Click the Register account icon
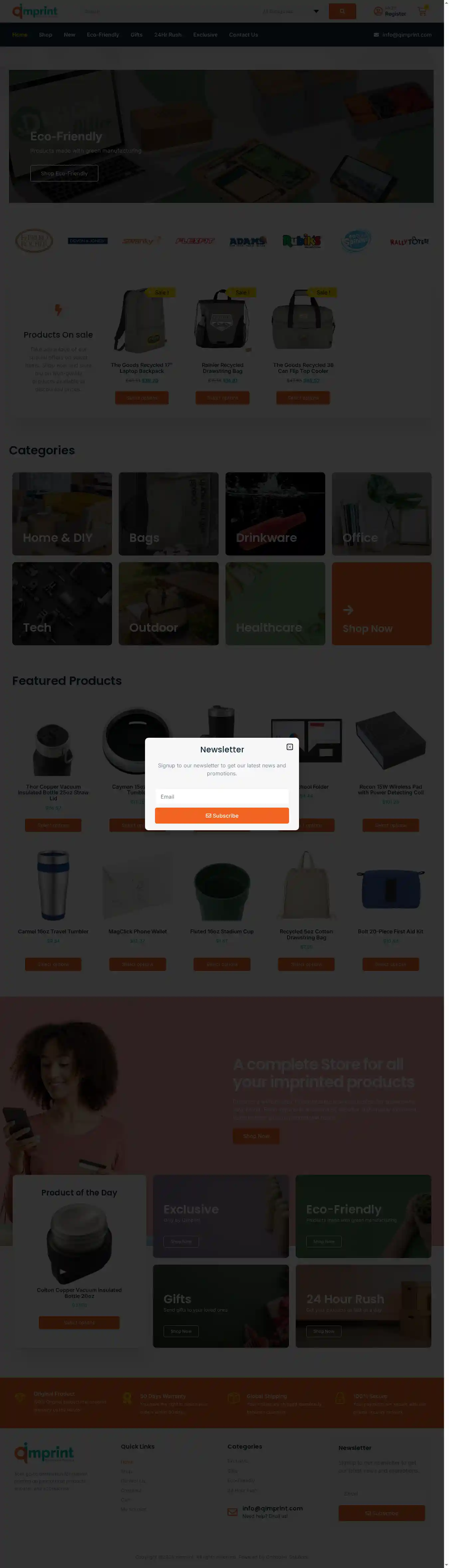Viewport: 449px width, 1568px height. (x=378, y=11)
